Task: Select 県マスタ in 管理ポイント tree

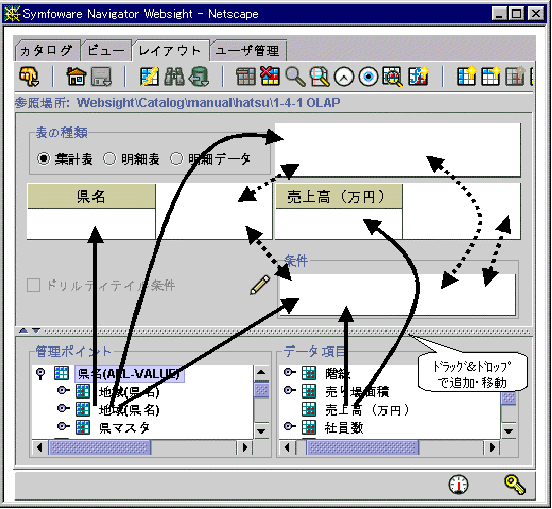Action: coord(124,428)
